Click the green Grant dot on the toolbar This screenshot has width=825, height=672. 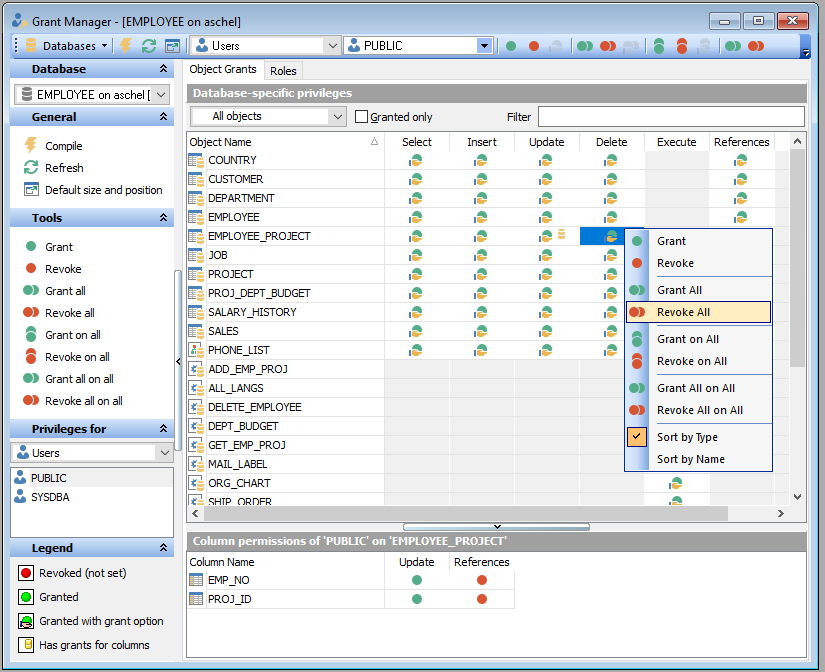[x=510, y=46]
